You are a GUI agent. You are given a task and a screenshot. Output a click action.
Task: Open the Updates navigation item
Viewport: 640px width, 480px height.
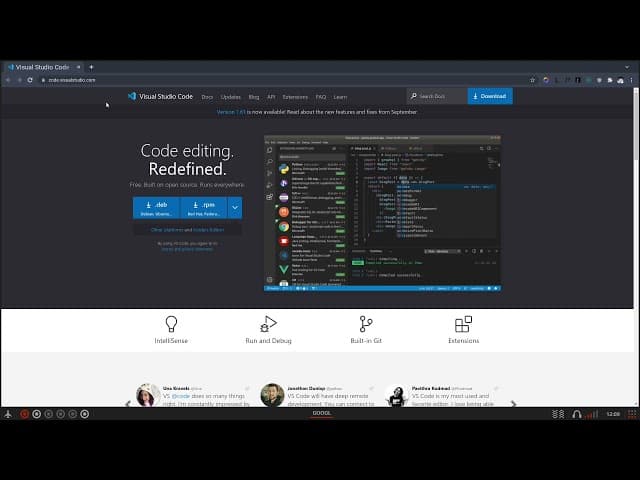click(x=231, y=97)
